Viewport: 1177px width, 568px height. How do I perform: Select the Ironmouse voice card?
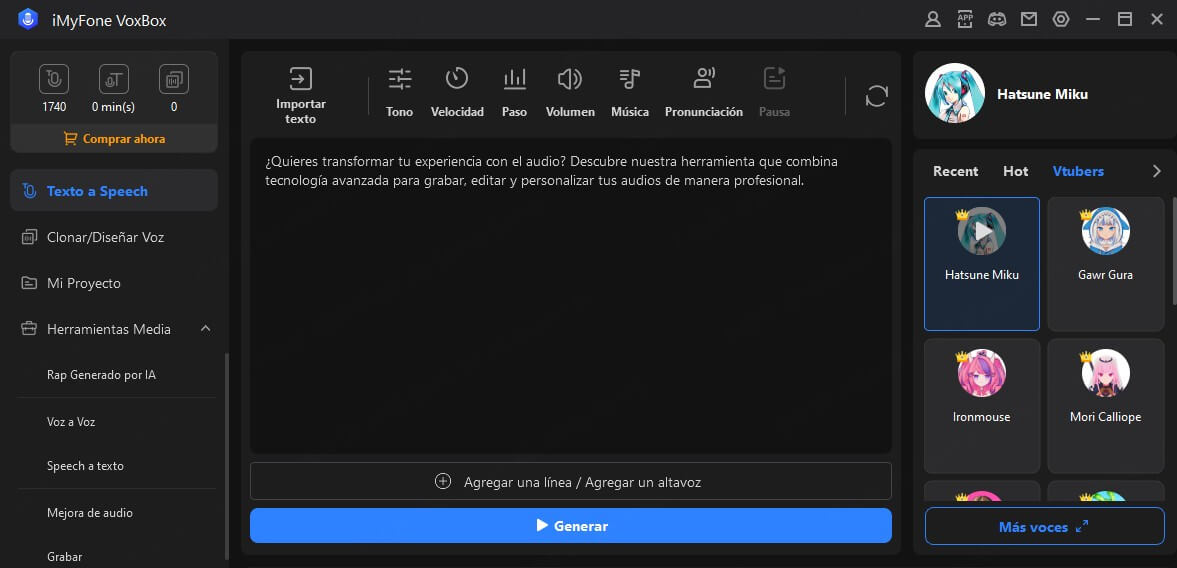click(982, 406)
